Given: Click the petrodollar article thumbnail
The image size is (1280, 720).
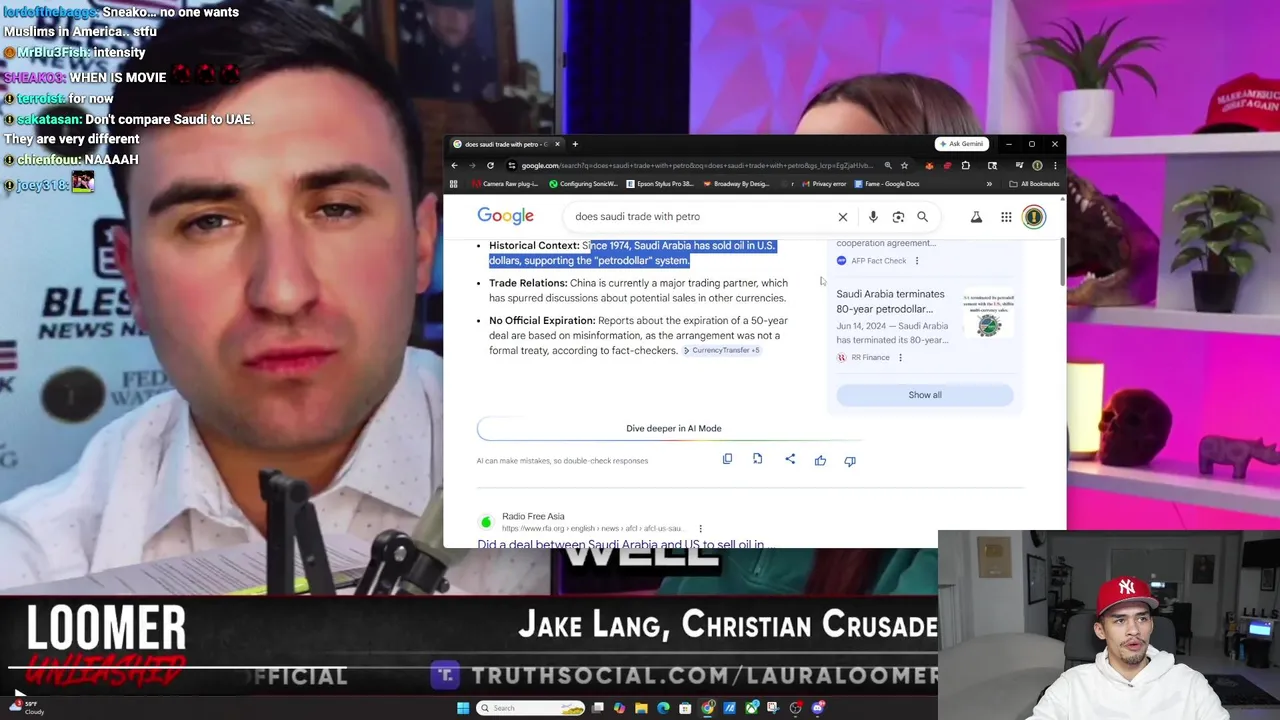Looking at the screenshot, I should (987, 314).
